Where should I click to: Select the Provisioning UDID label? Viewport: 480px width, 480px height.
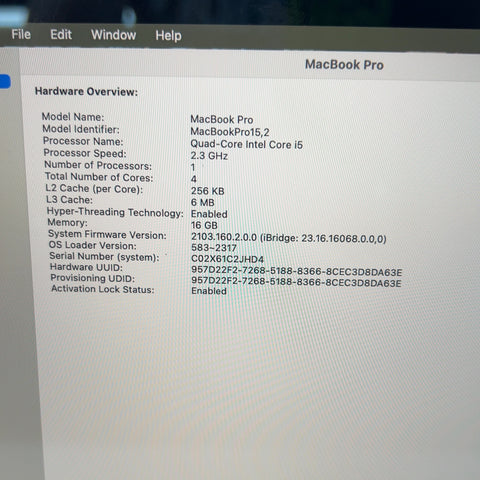[x=93, y=278]
